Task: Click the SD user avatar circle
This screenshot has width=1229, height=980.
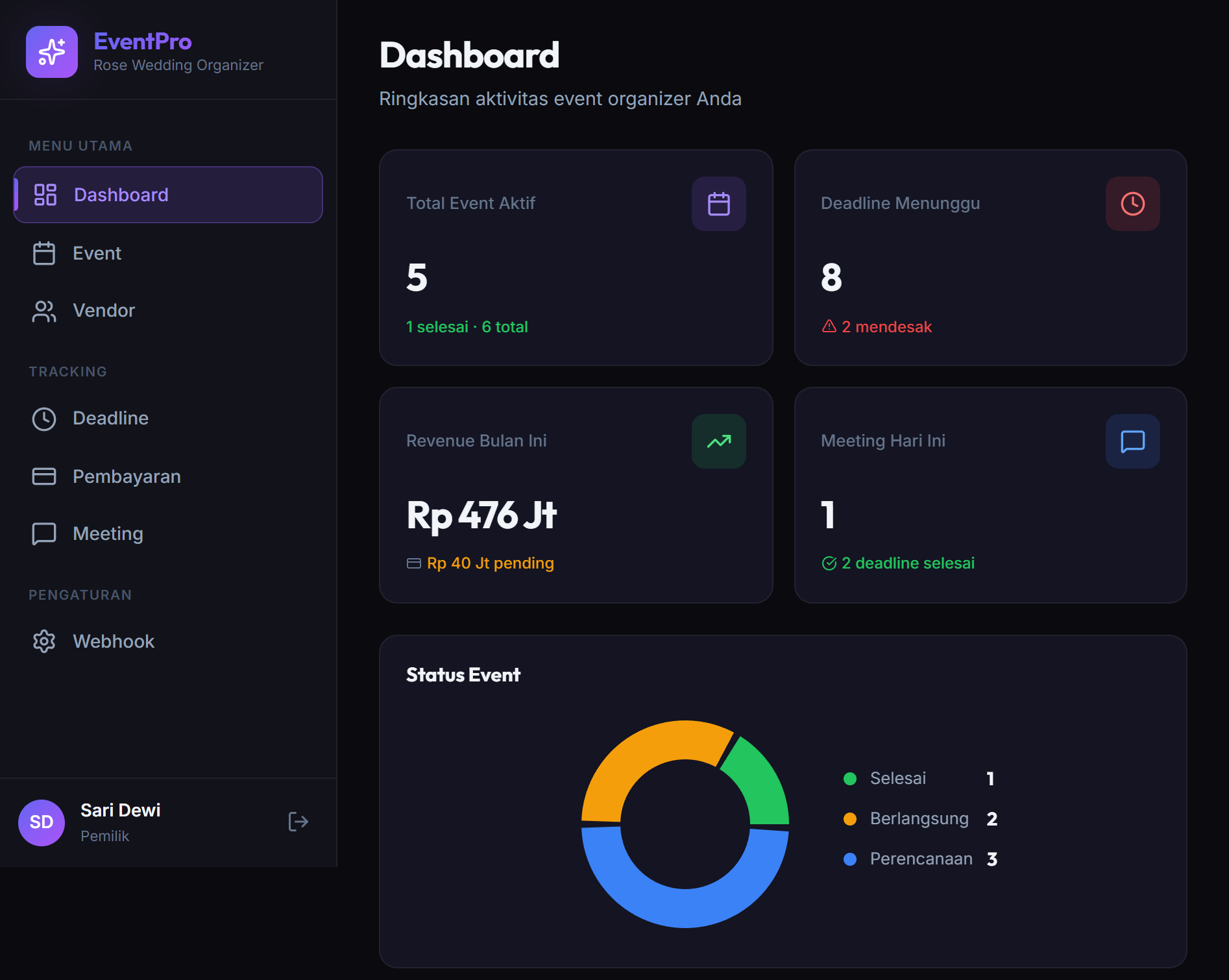Action: pos(42,822)
